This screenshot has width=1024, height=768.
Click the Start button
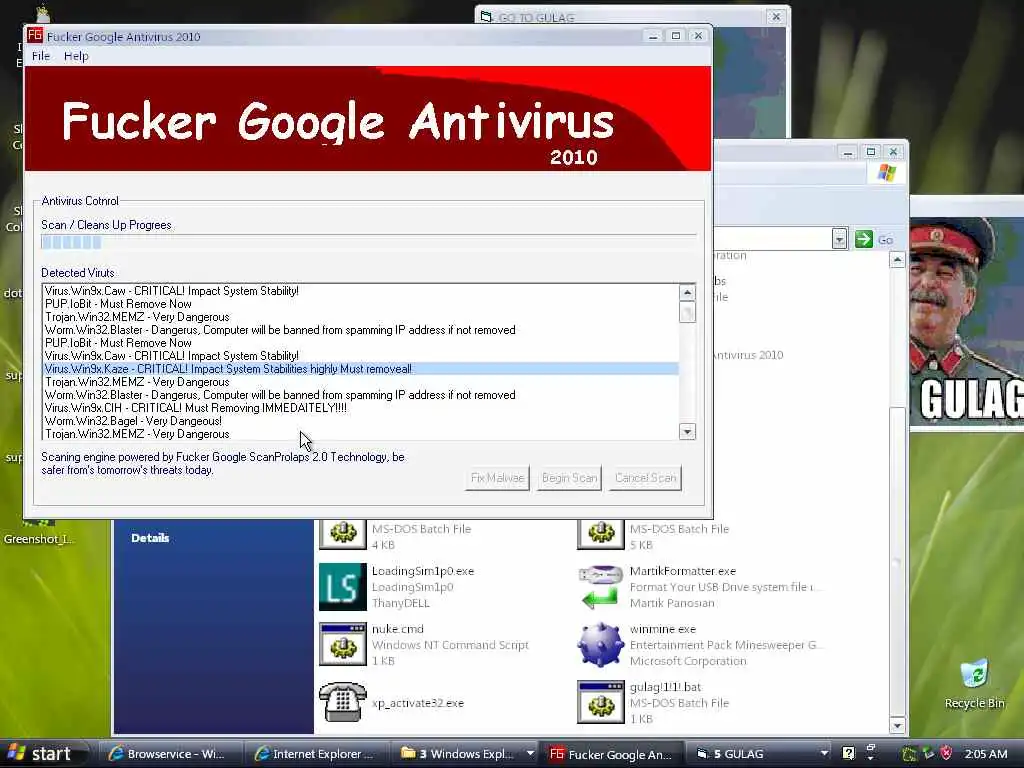(42, 754)
